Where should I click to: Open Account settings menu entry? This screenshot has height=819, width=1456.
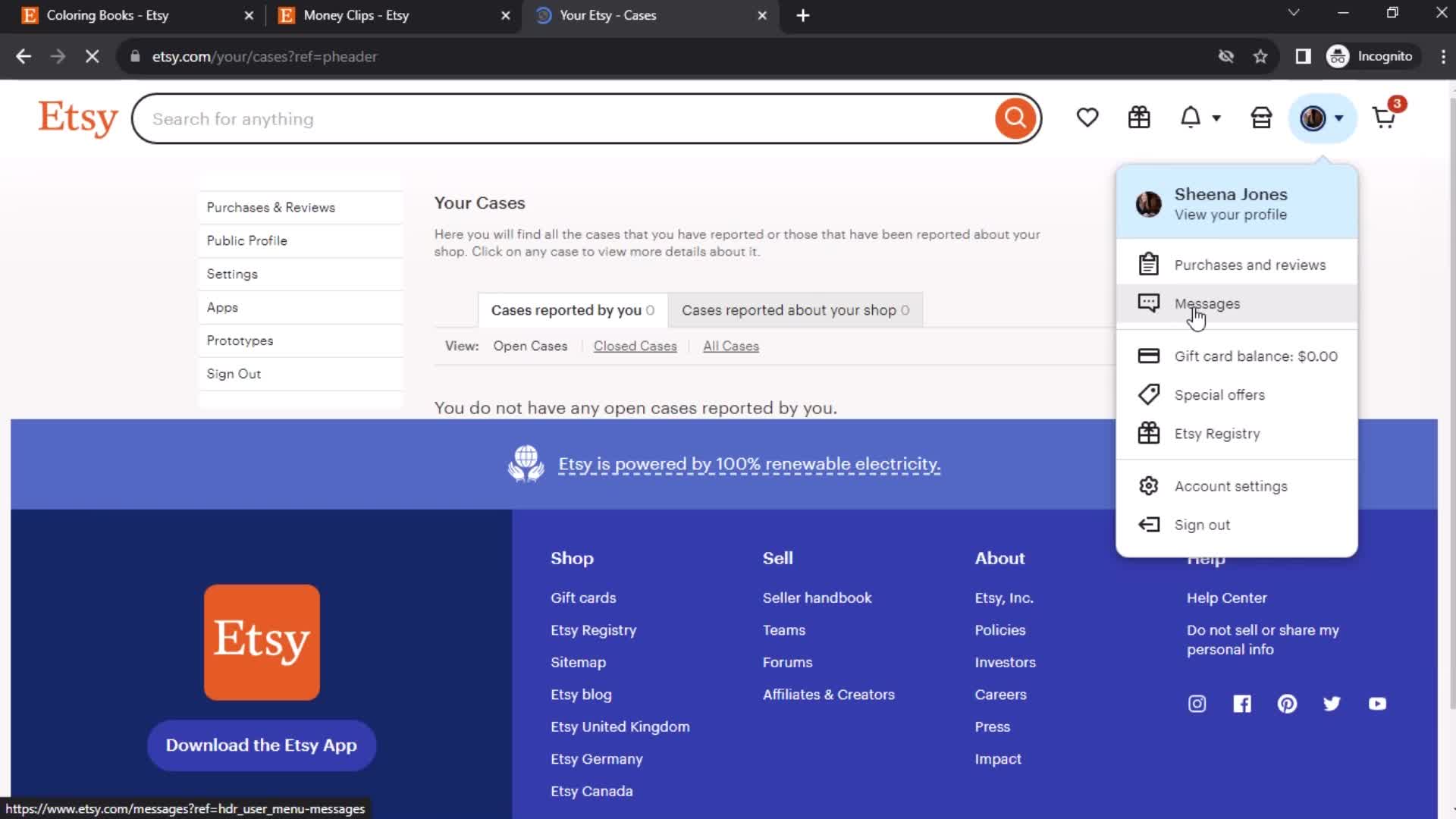click(1237, 486)
